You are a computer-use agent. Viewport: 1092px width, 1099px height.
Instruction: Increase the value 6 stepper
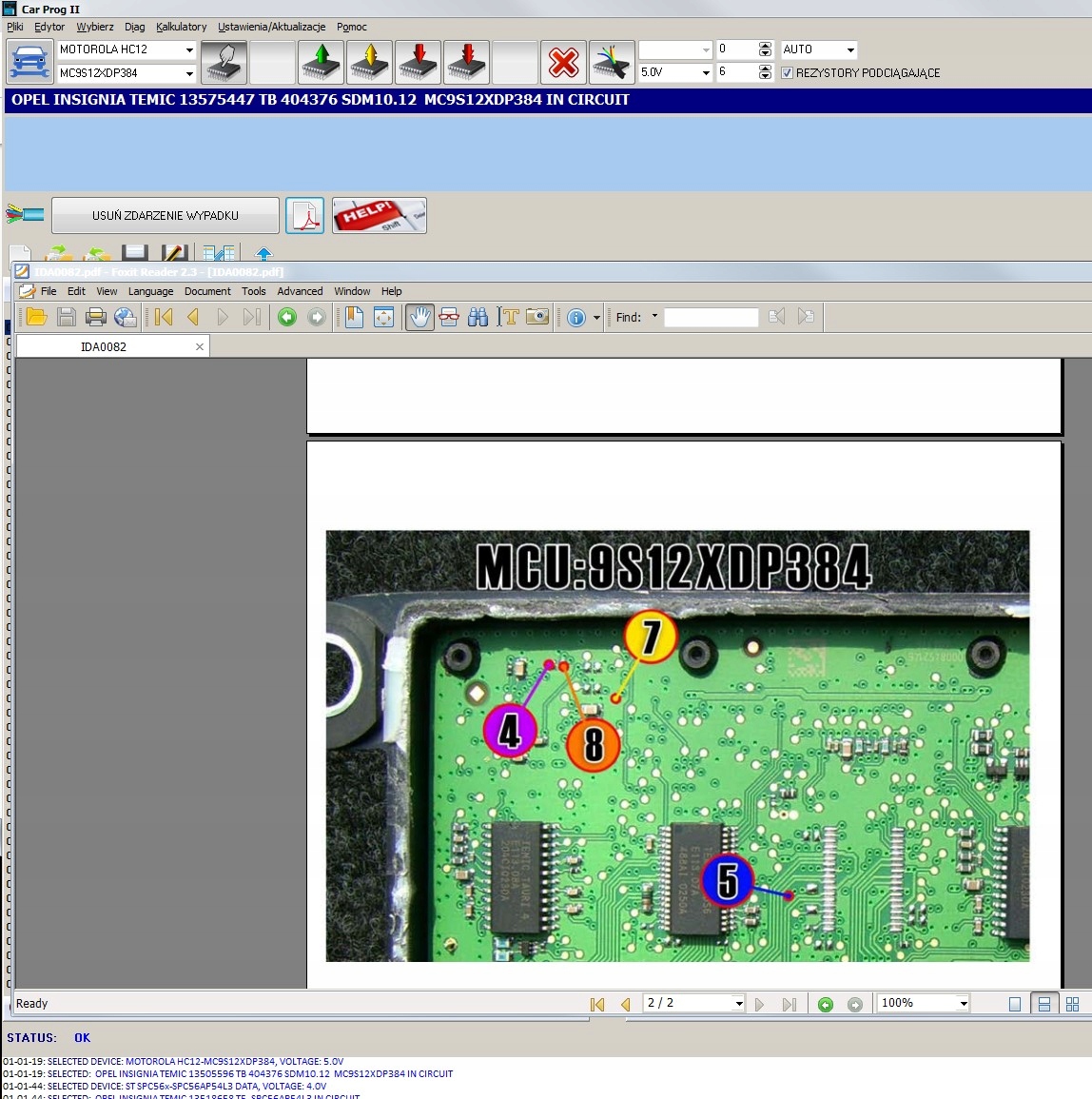tap(766, 68)
